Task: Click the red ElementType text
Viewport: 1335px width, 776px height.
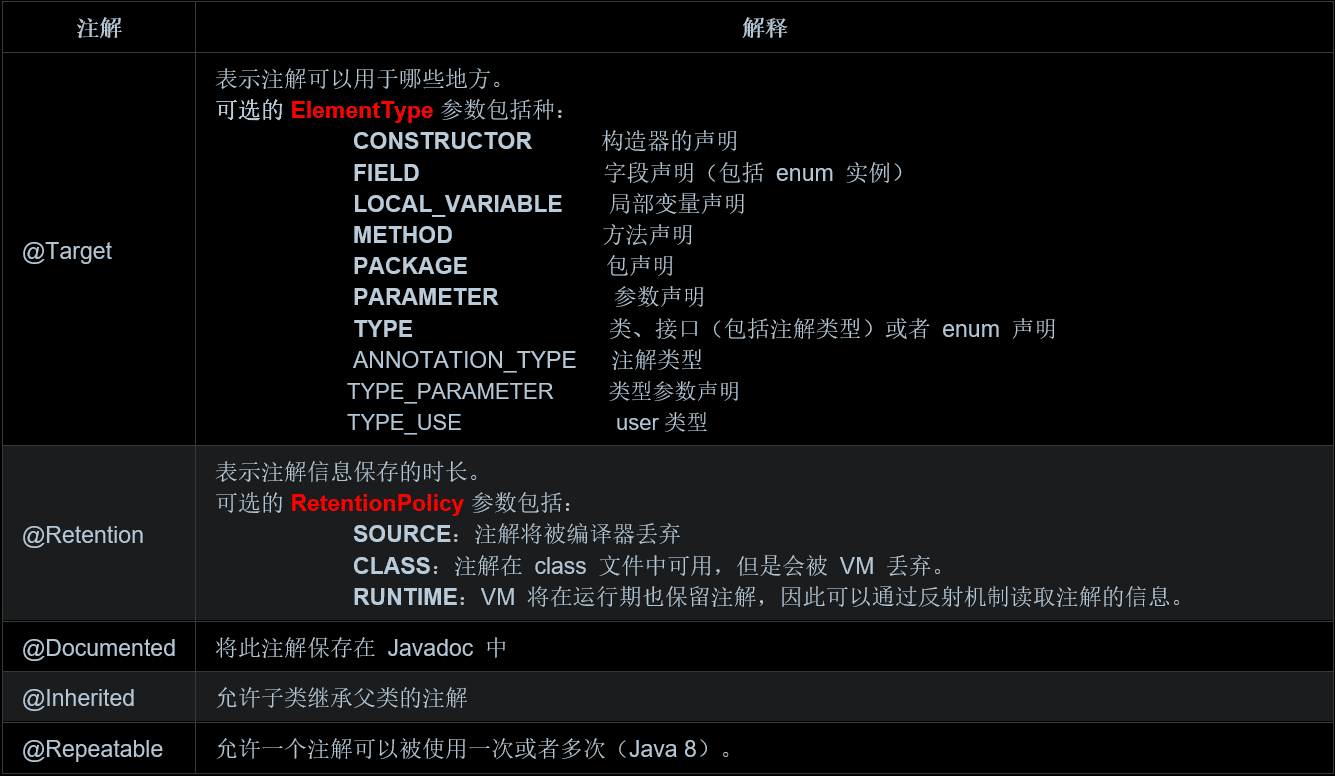Action: click(x=361, y=110)
